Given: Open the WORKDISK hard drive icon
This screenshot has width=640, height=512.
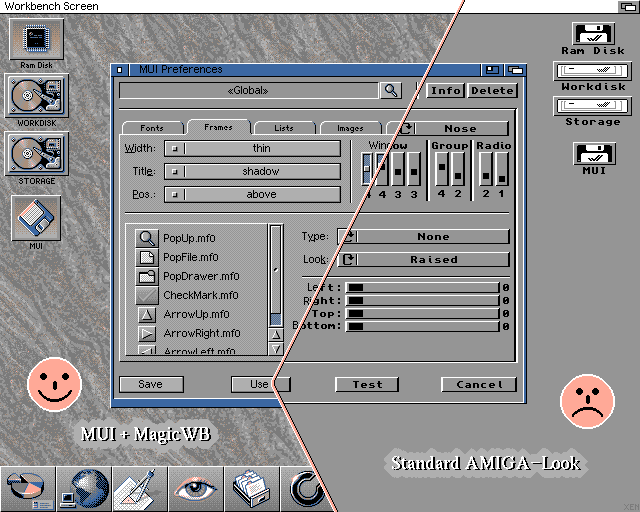Looking at the screenshot, I should coord(36,97).
